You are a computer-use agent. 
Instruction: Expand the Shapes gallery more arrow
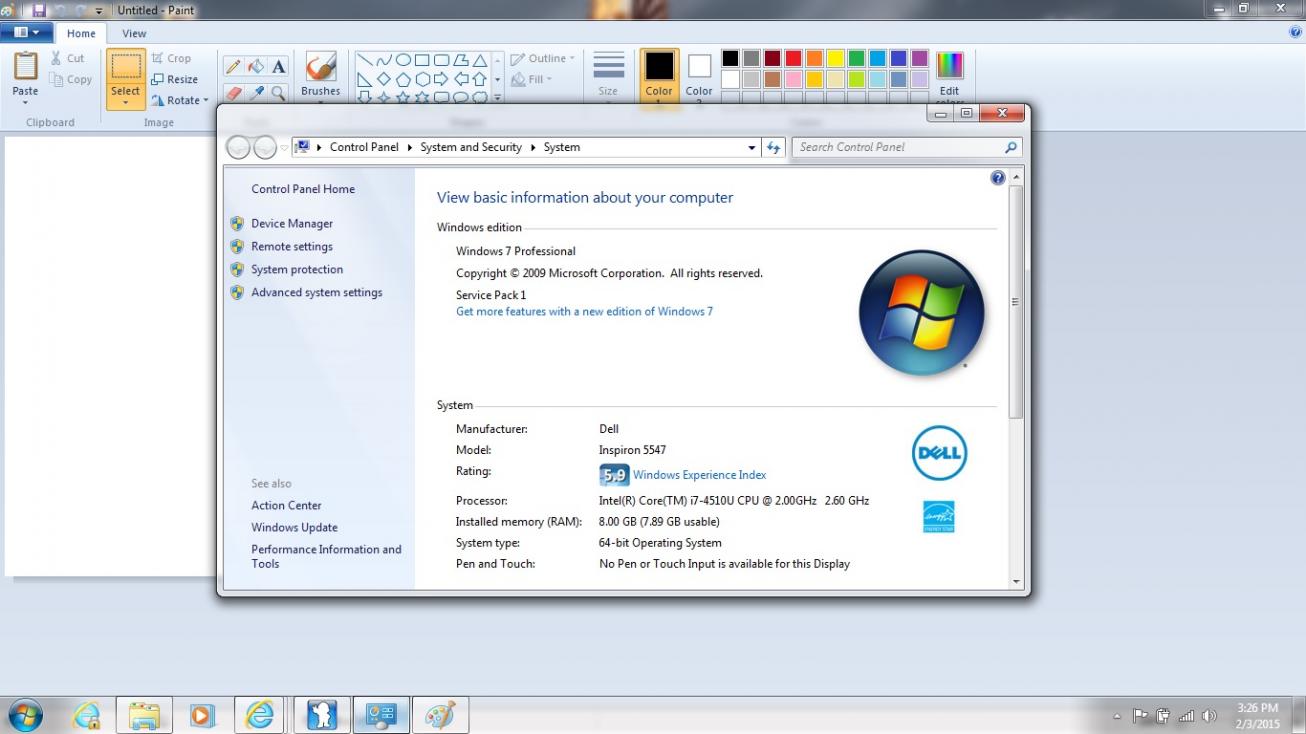497,97
